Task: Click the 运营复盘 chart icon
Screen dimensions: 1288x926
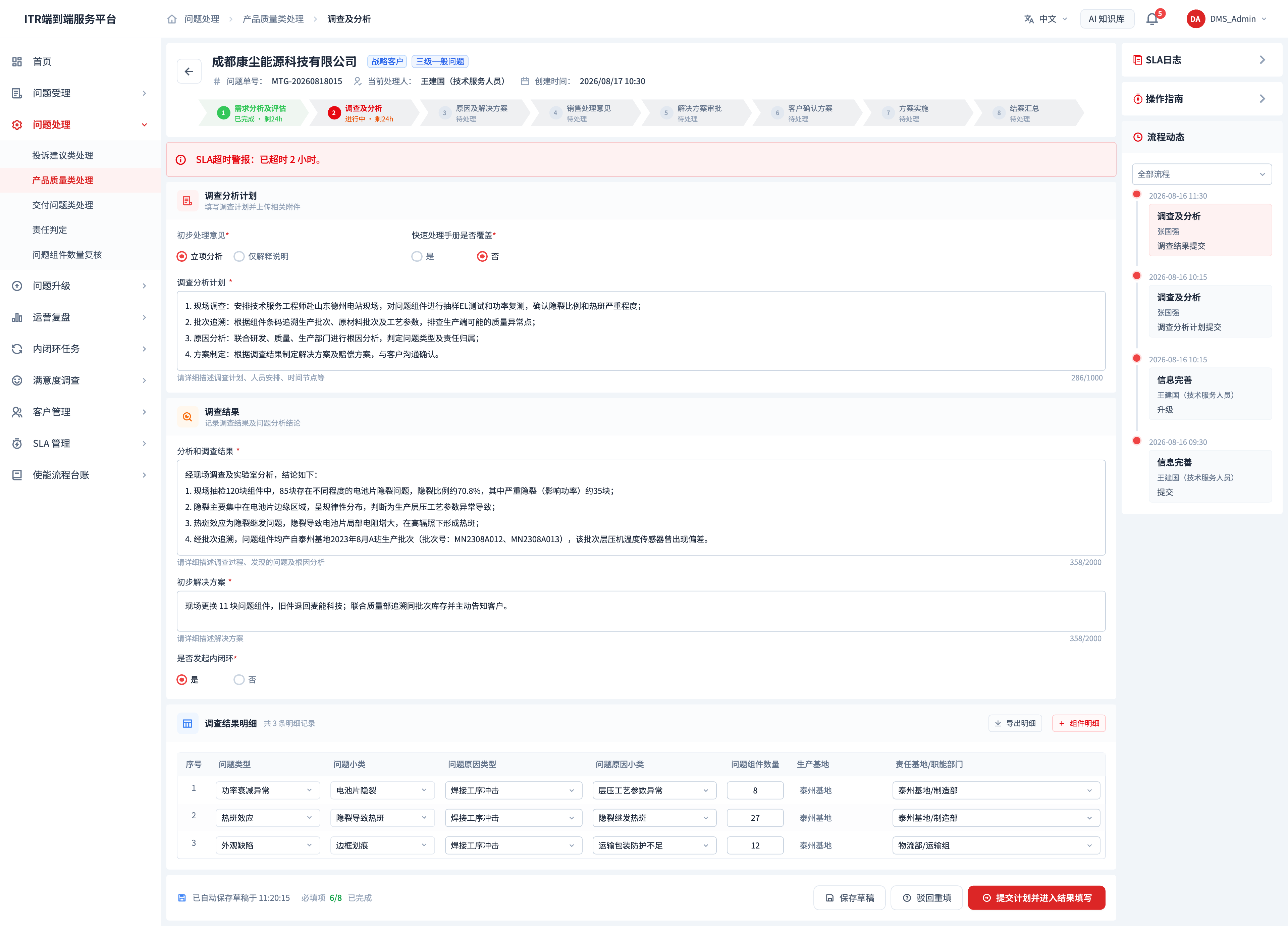Action: (17, 318)
